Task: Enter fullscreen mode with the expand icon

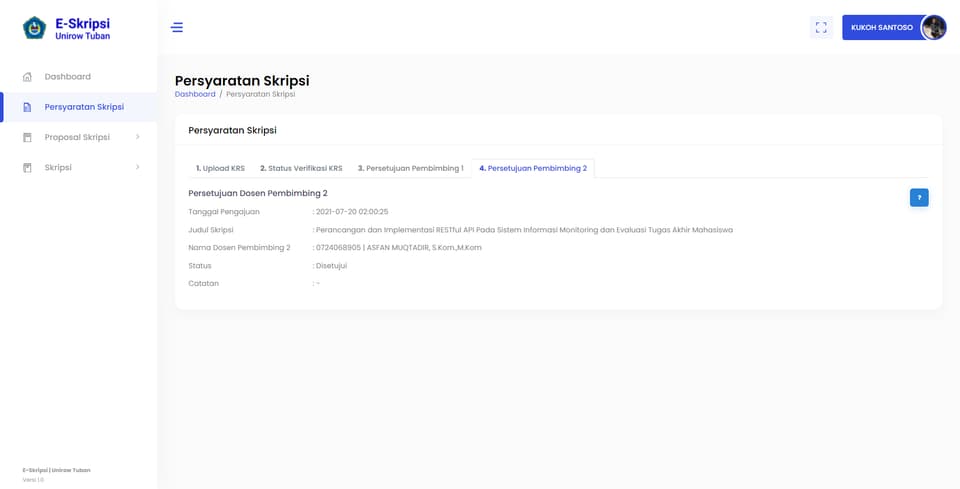Action: coord(821,28)
